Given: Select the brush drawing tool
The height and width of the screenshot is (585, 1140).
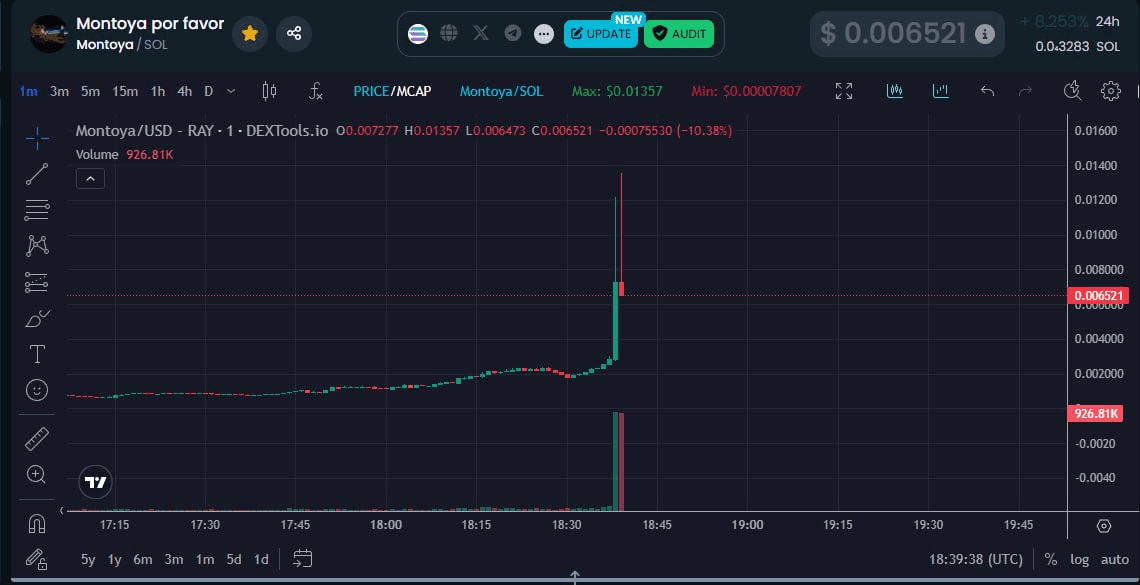Looking at the screenshot, I should pos(37,318).
